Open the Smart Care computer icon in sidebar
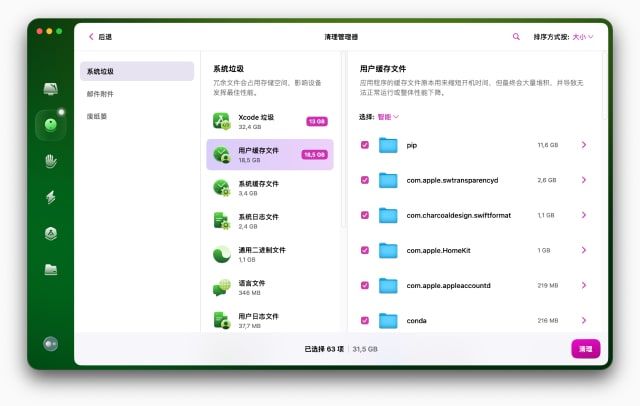 51,89
